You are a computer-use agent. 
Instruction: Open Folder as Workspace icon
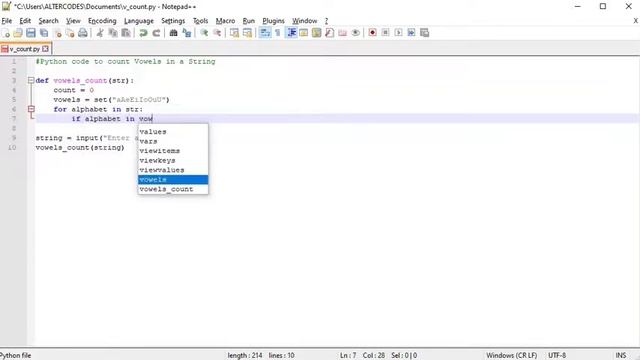342,33
